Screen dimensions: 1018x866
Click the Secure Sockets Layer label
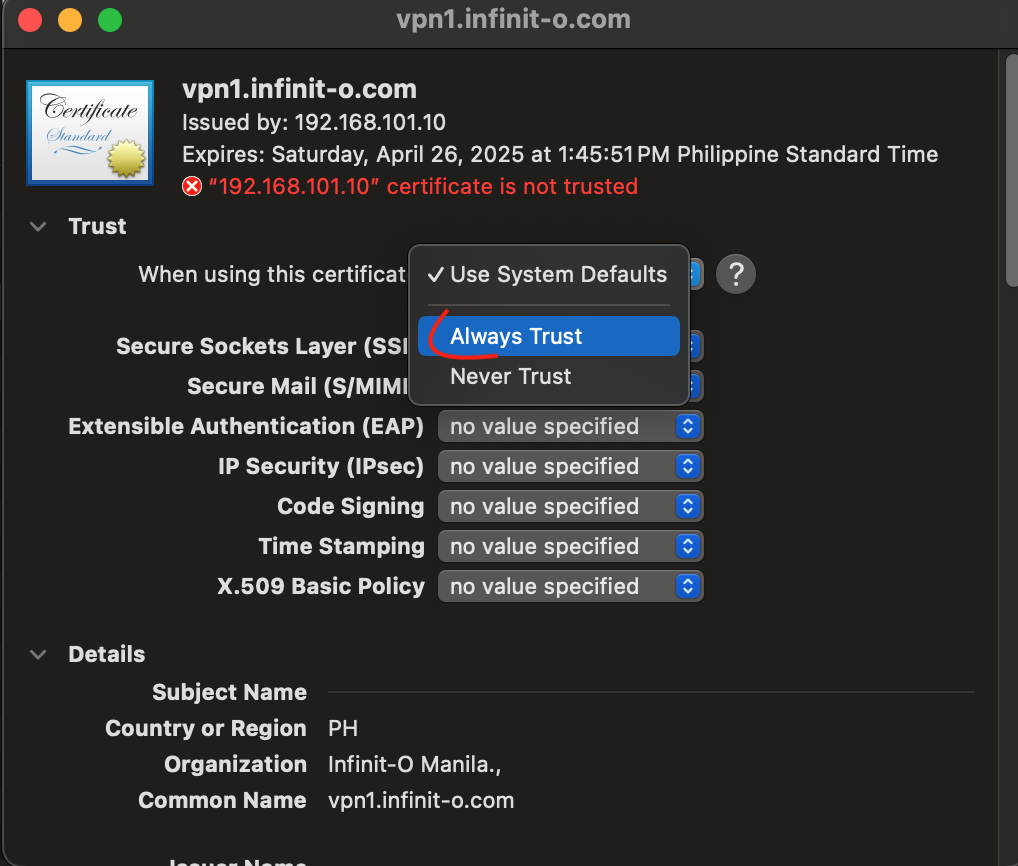pyautogui.click(x=262, y=347)
